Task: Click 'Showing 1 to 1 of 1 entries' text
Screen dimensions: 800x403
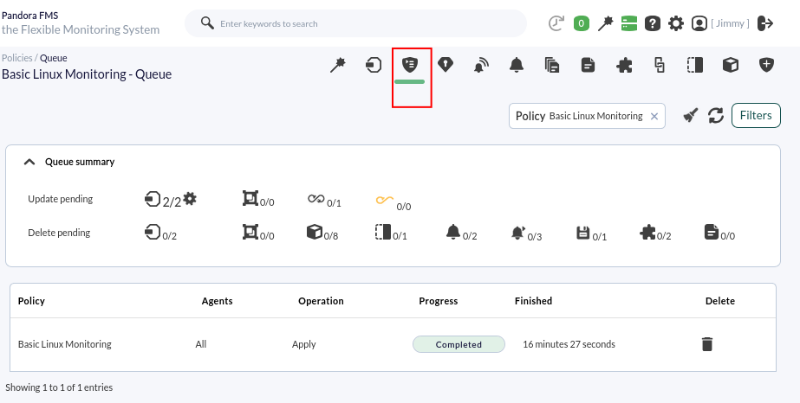Action: click(x=59, y=387)
